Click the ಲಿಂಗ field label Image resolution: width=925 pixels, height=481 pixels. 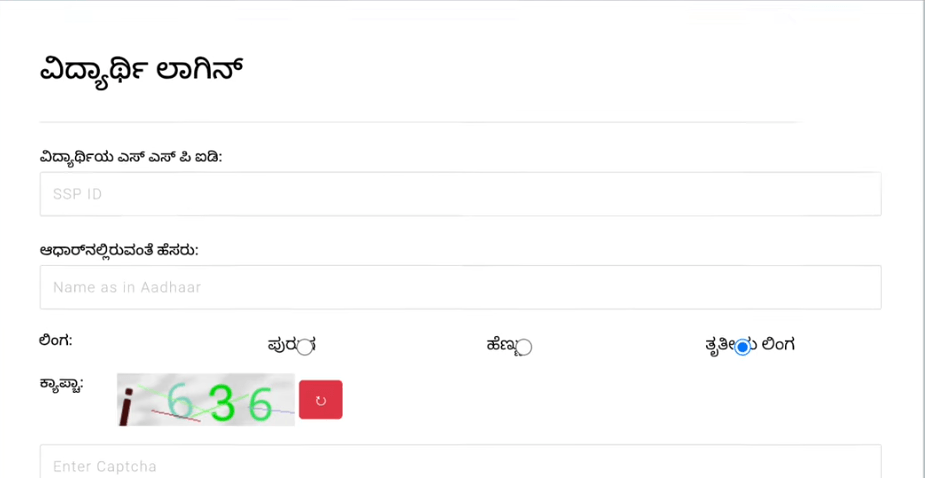(x=55, y=340)
